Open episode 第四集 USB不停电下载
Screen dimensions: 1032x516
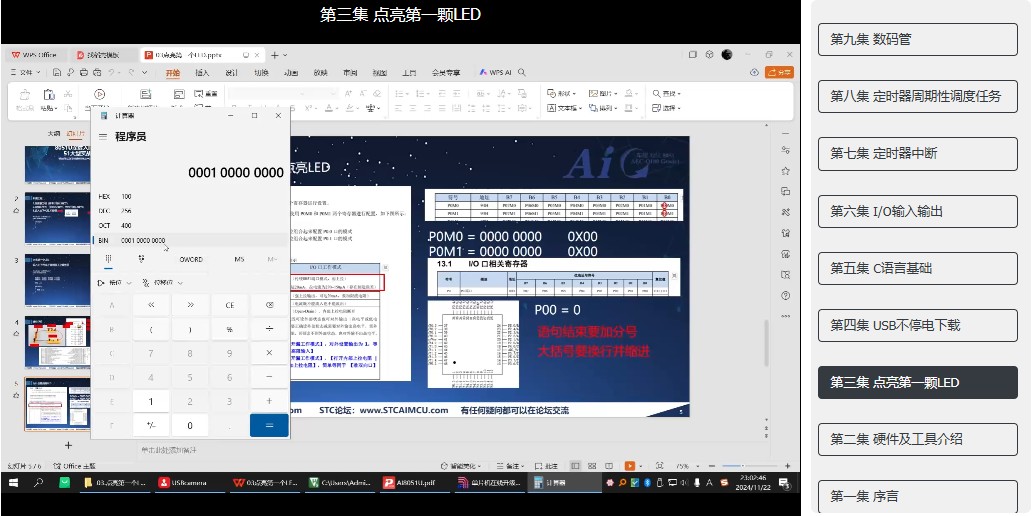917,325
